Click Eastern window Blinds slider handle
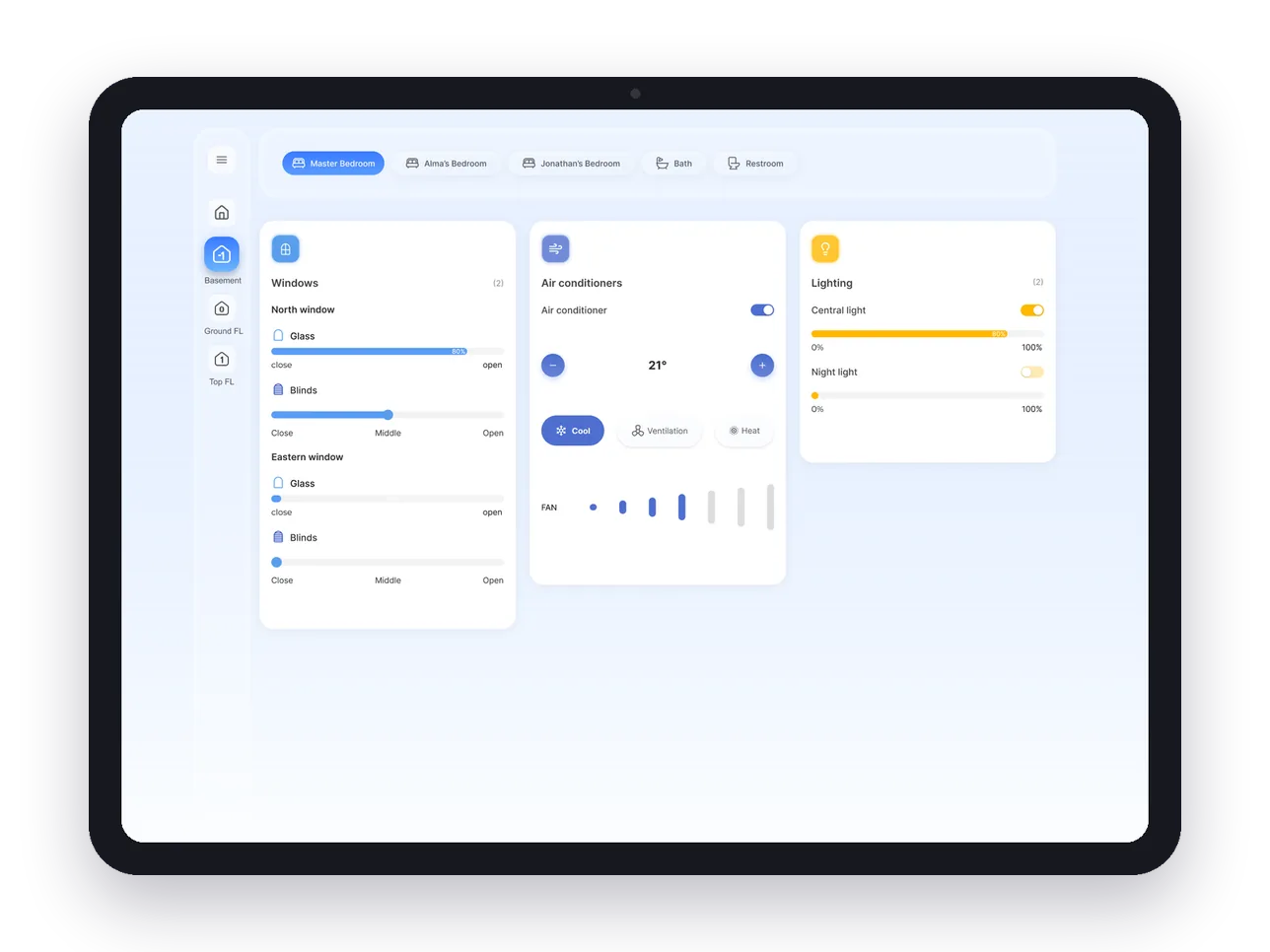This screenshot has height=952, width=1270. coord(277,563)
